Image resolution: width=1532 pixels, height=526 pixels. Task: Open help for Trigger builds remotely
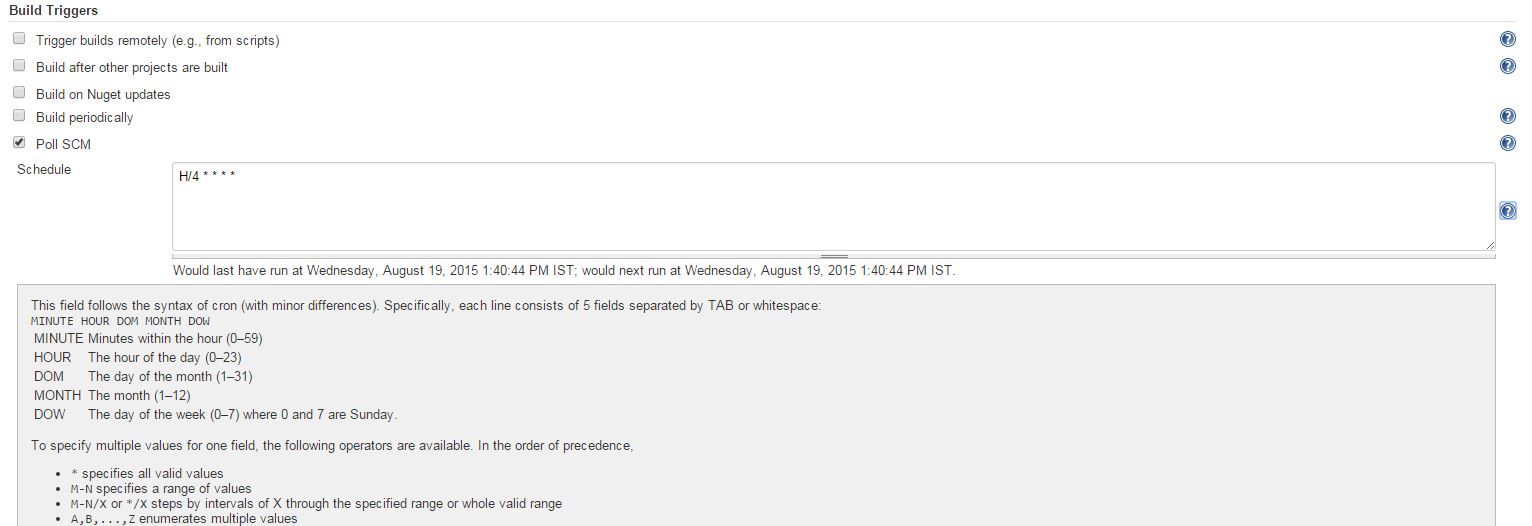click(1508, 40)
